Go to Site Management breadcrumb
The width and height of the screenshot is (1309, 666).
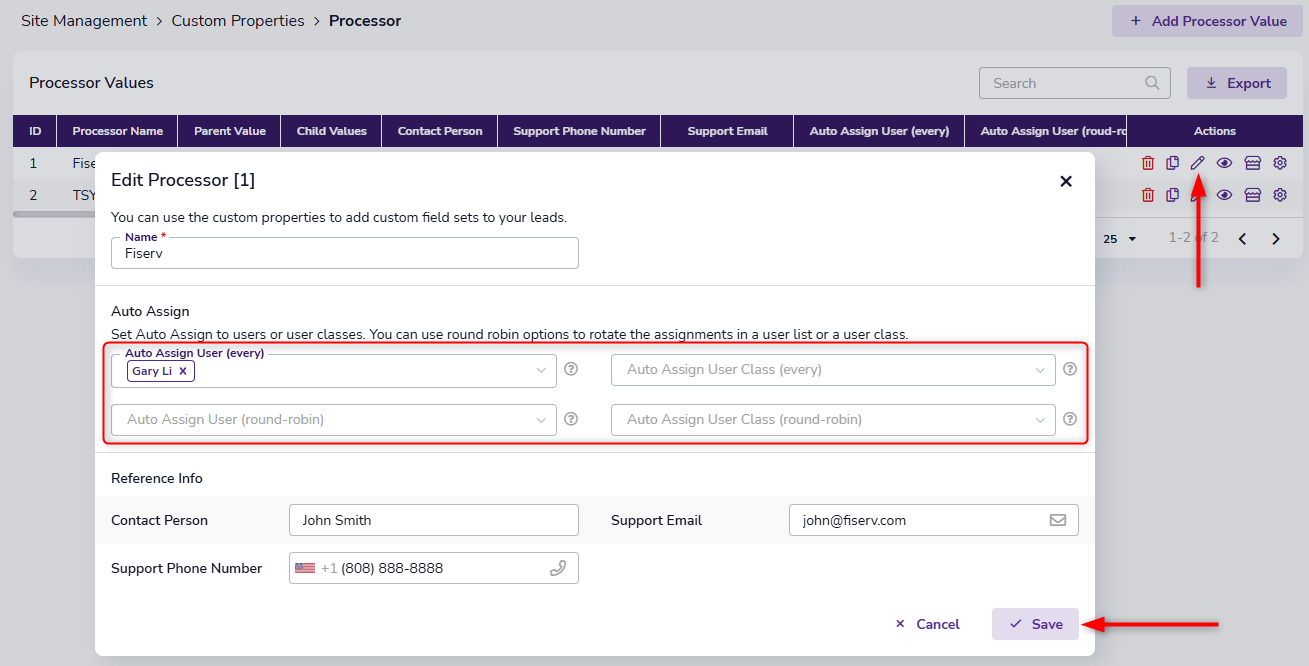click(x=84, y=21)
